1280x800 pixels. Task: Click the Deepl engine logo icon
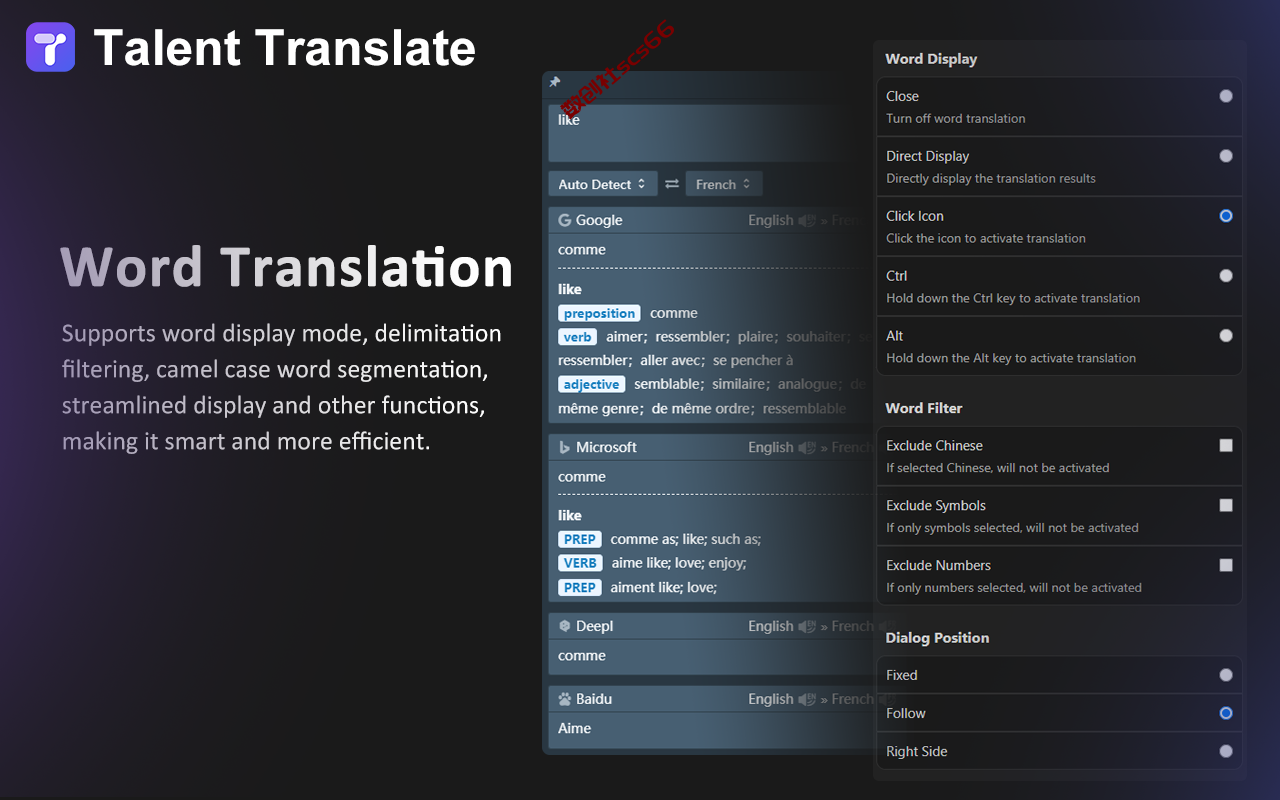tap(565, 626)
